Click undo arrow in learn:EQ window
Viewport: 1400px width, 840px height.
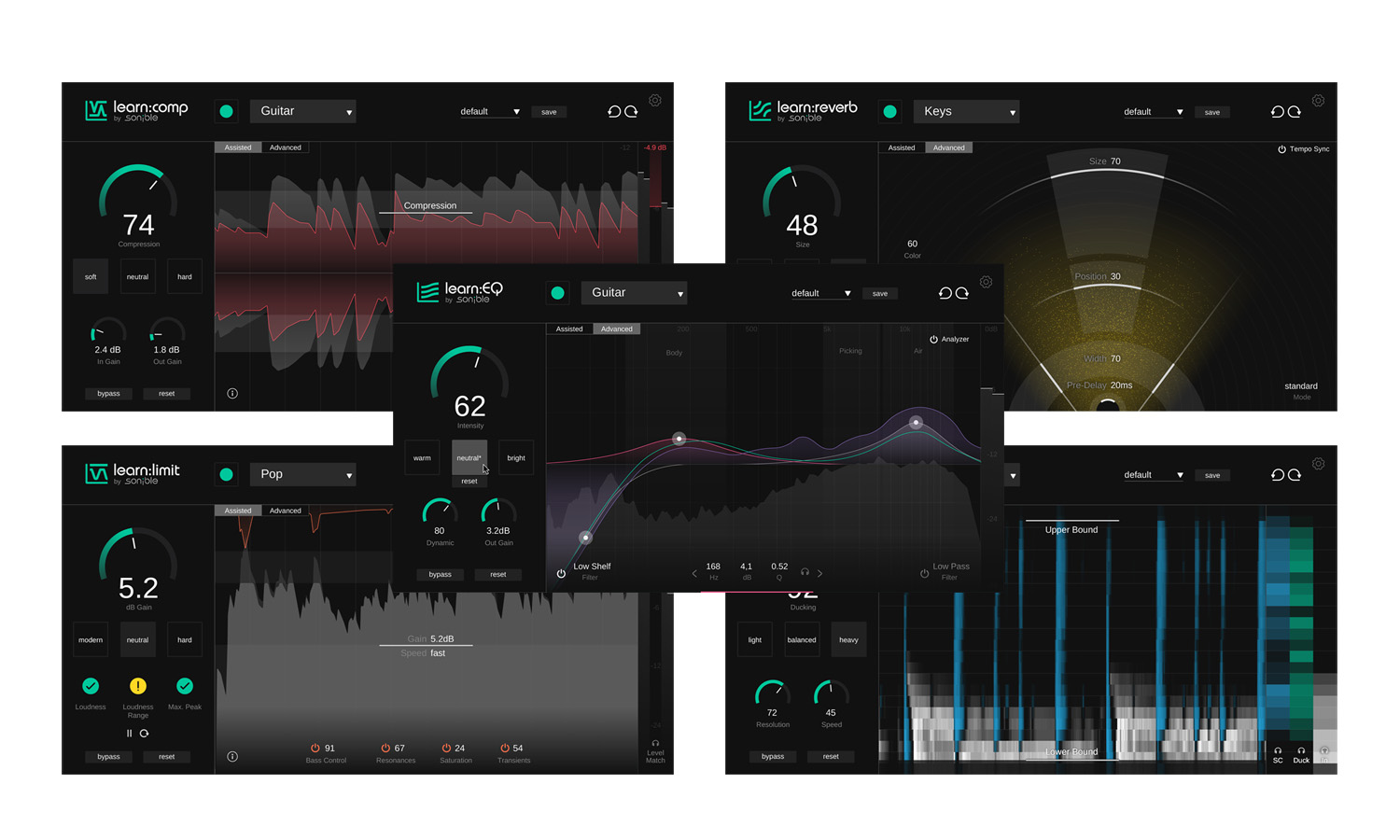point(945,293)
